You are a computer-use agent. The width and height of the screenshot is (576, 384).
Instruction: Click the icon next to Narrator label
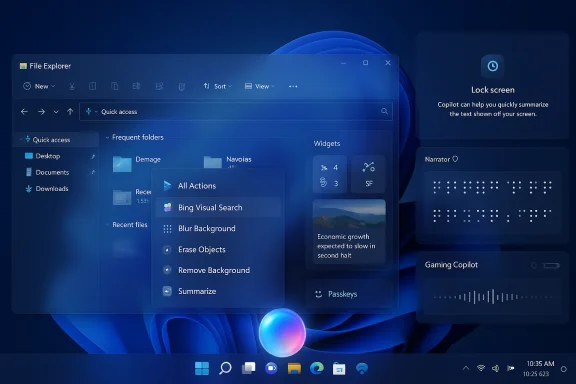(455, 159)
